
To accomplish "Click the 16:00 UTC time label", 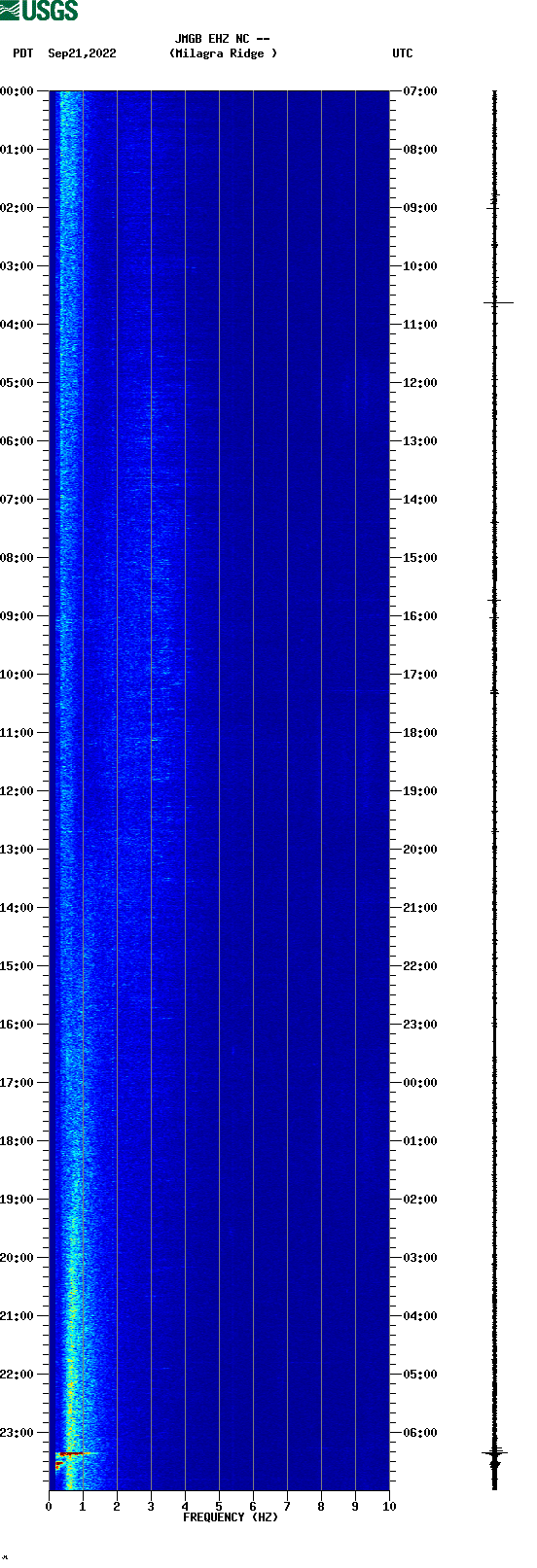I will 420,616.
